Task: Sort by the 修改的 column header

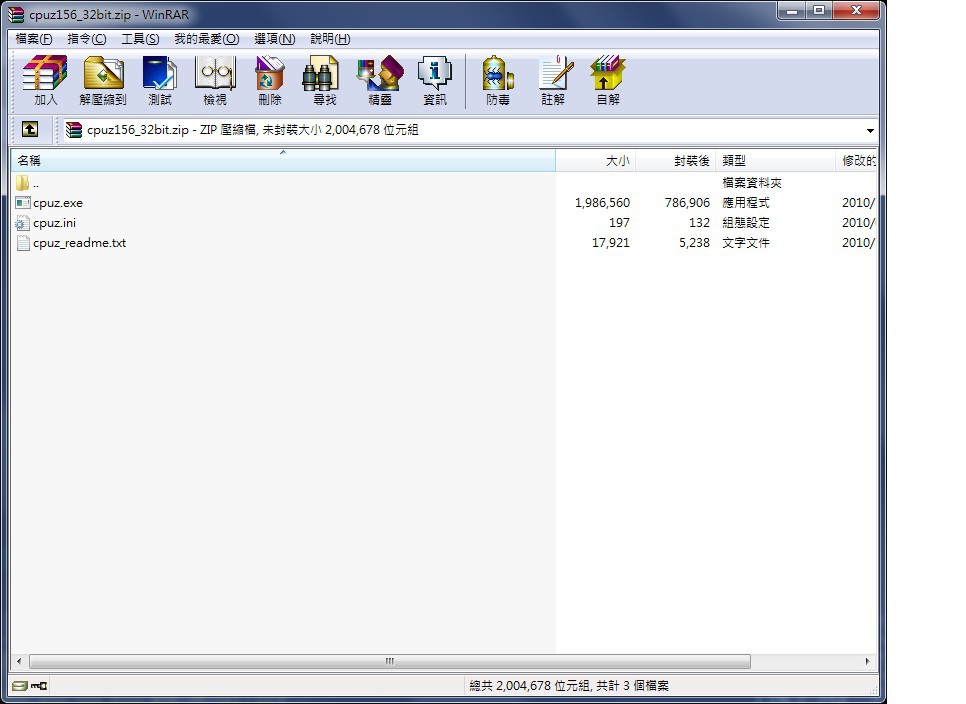Action: click(858, 161)
